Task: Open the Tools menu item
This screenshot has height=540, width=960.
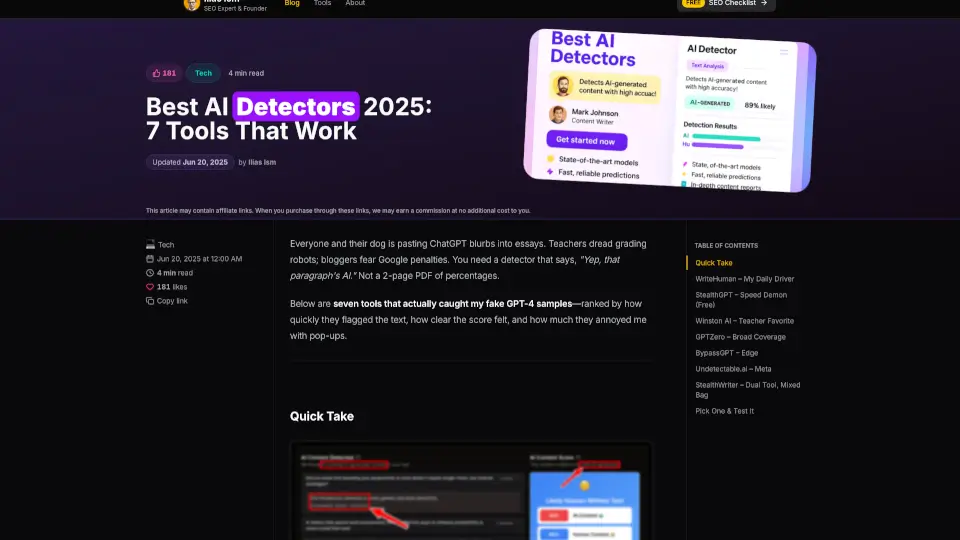Action: pyautogui.click(x=322, y=3)
